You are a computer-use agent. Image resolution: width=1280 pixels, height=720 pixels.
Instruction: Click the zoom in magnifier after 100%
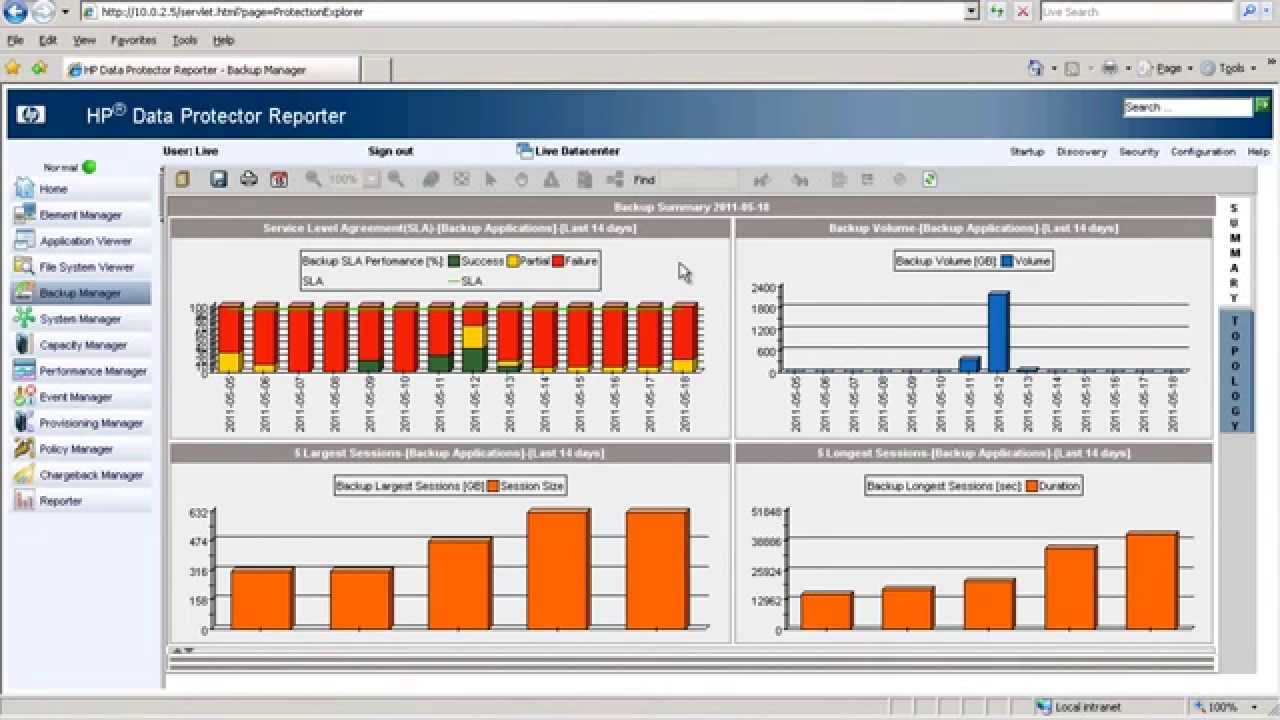[x=396, y=179]
